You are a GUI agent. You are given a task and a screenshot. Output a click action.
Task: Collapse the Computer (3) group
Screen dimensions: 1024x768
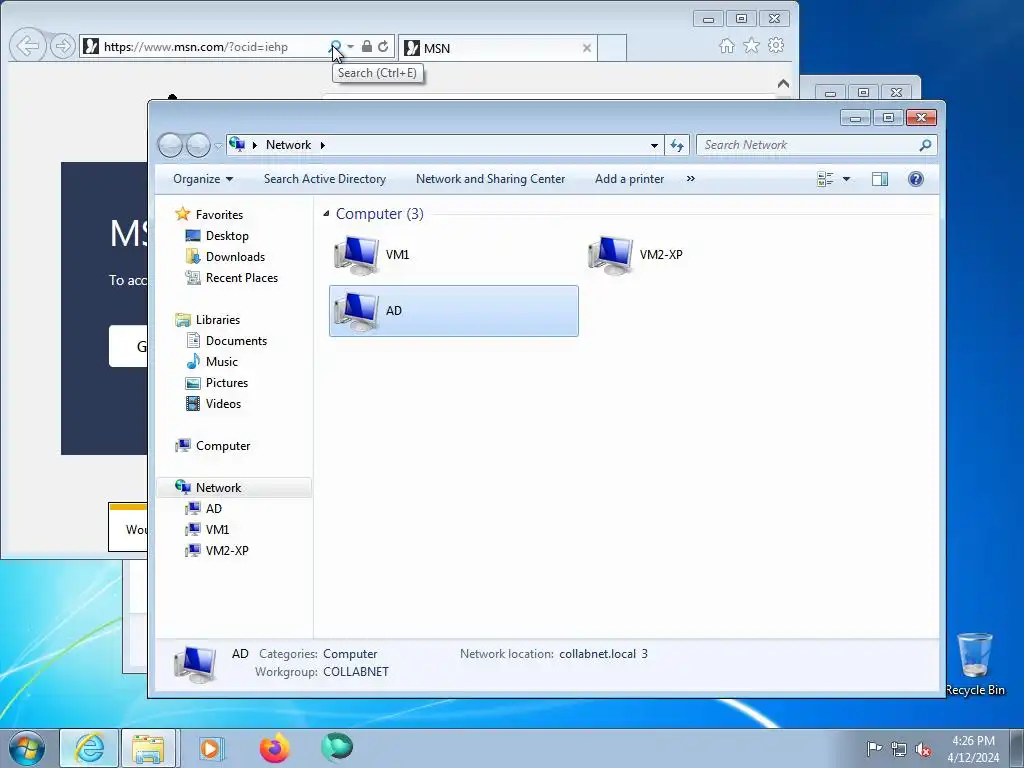coord(326,214)
